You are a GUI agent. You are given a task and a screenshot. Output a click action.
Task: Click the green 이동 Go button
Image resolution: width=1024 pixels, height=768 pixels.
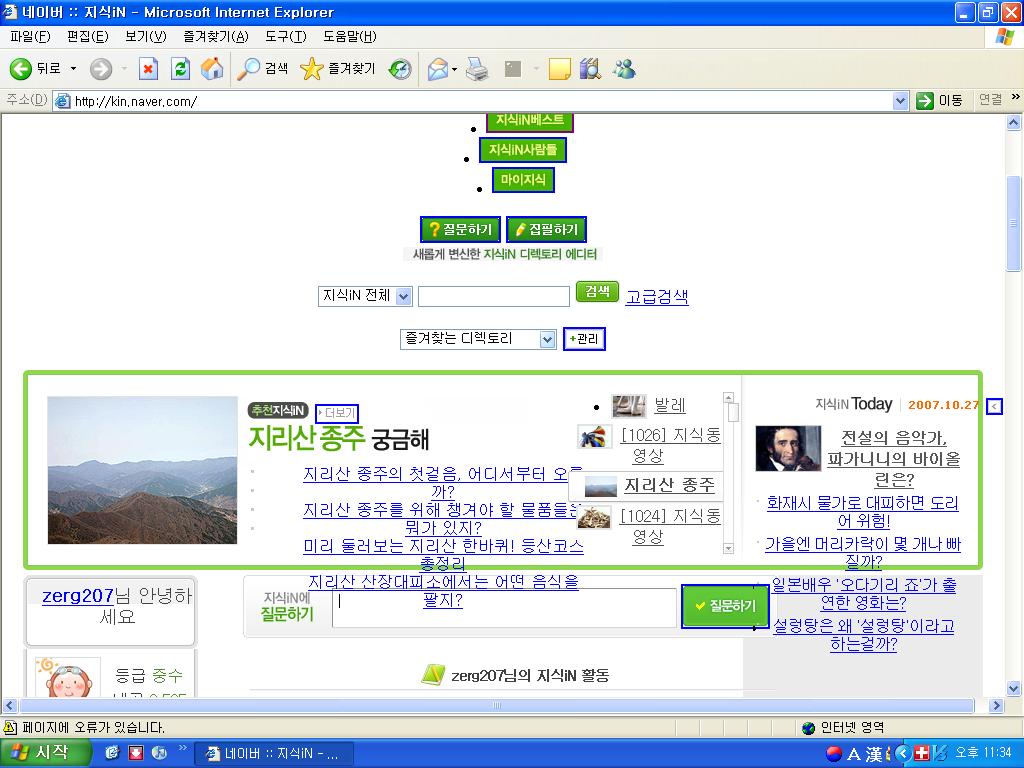coord(940,101)
